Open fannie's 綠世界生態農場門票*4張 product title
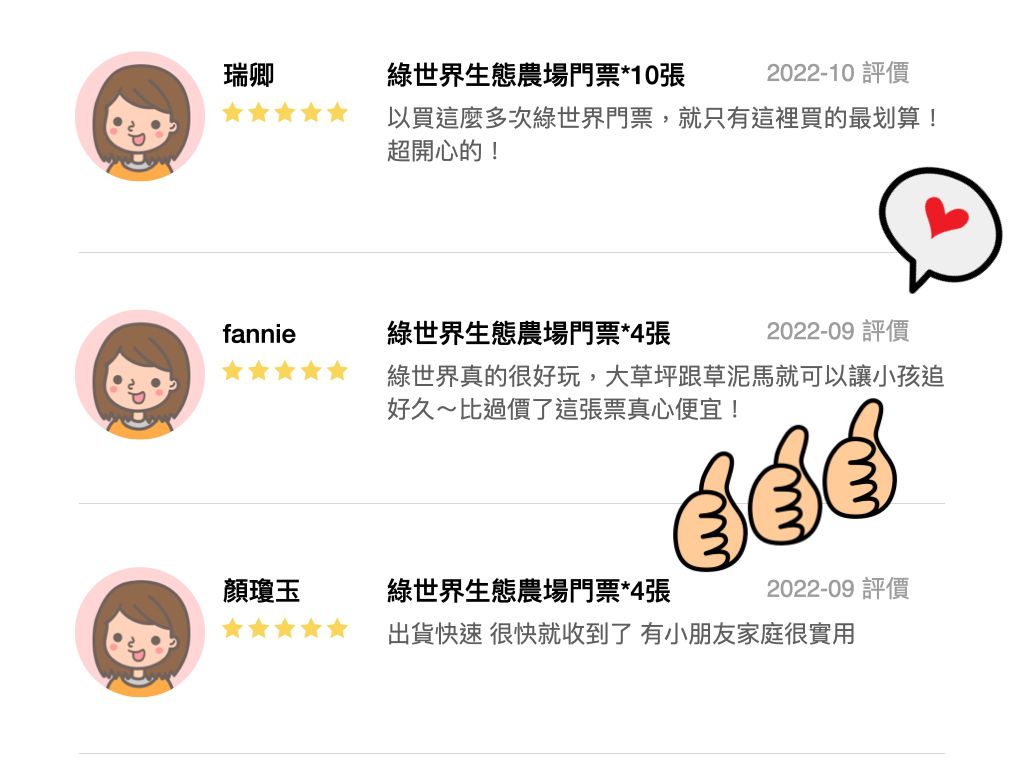The height and width of the screenshot is (768, 1024). tap(529, 333)
